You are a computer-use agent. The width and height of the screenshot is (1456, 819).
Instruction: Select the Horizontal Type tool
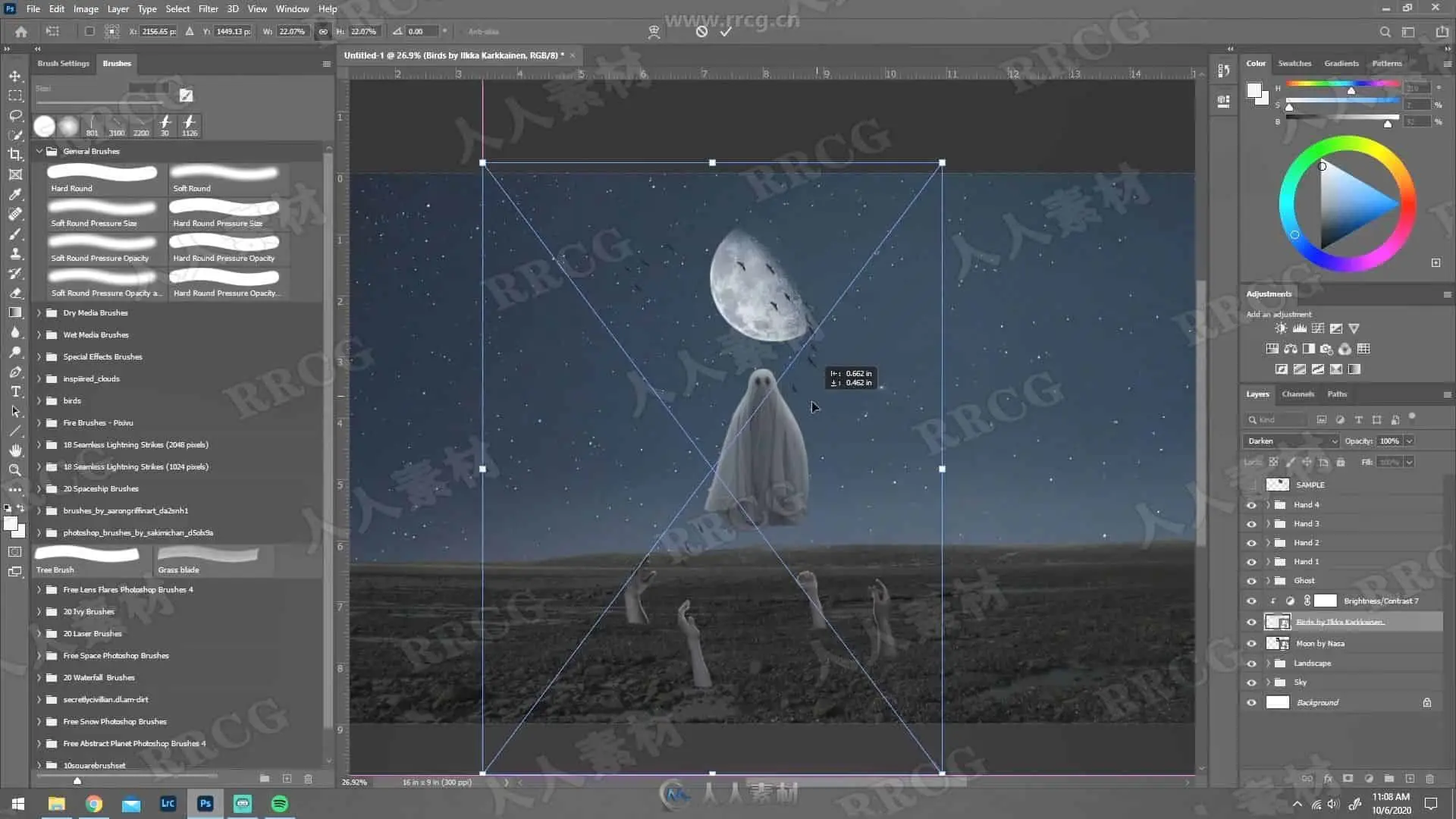pos(15,391)
